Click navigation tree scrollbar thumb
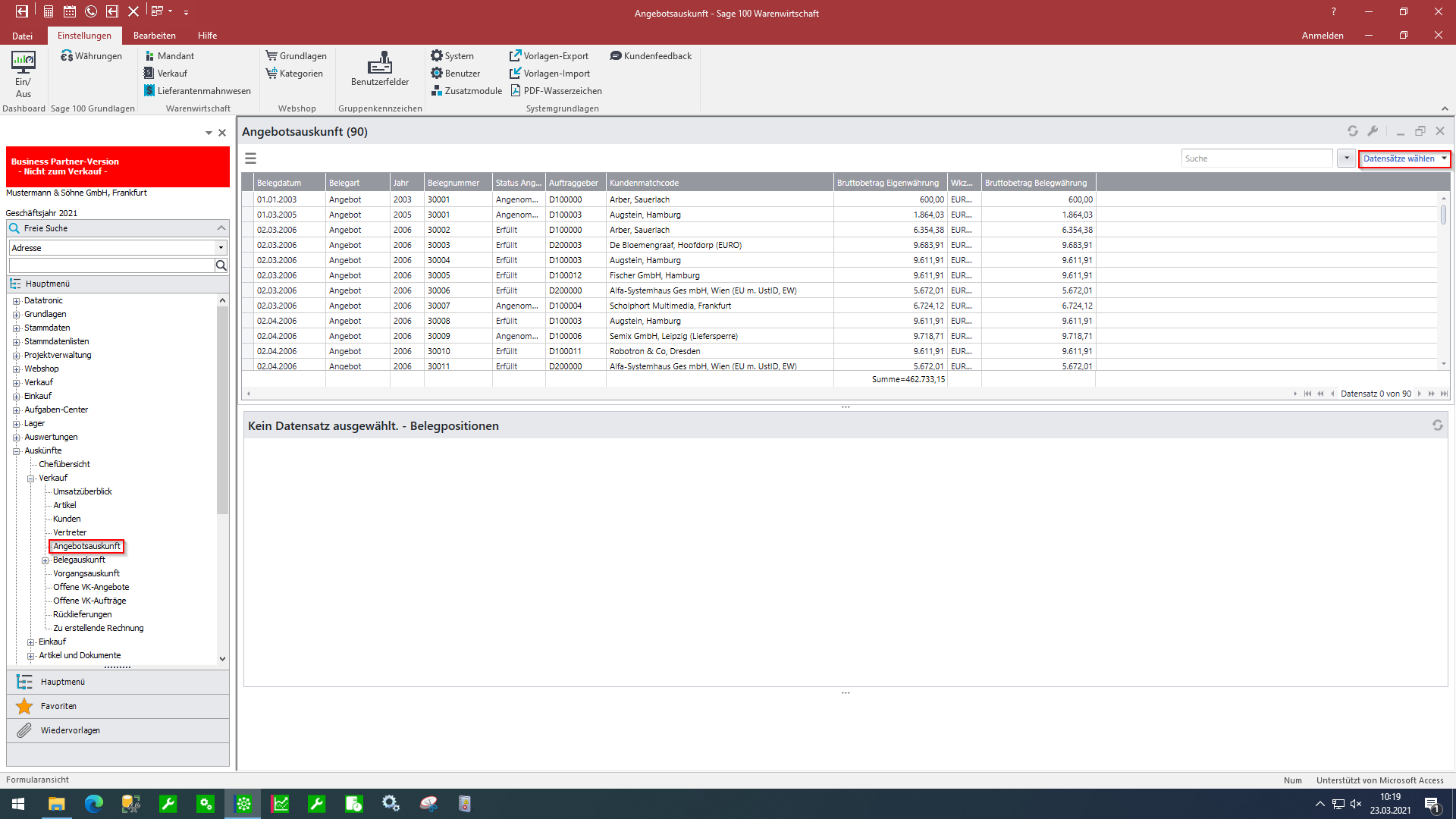The image size is (1456, 819). click(x=222, y=409)
